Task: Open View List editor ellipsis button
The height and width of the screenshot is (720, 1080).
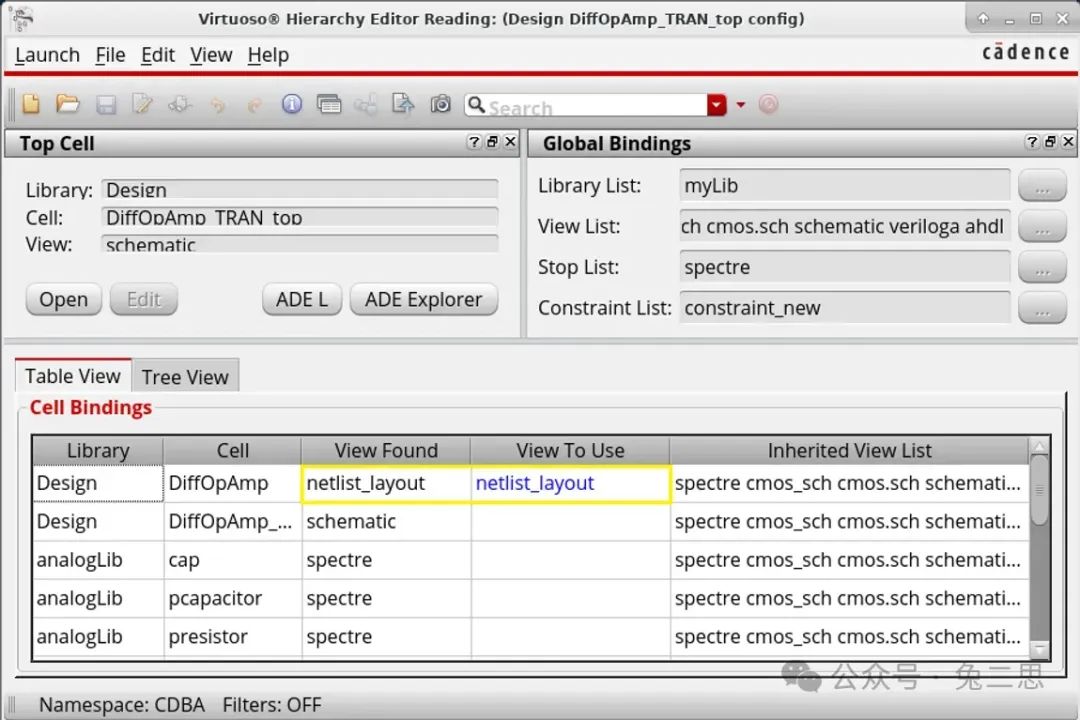Action: click(x=1042, y=227)
